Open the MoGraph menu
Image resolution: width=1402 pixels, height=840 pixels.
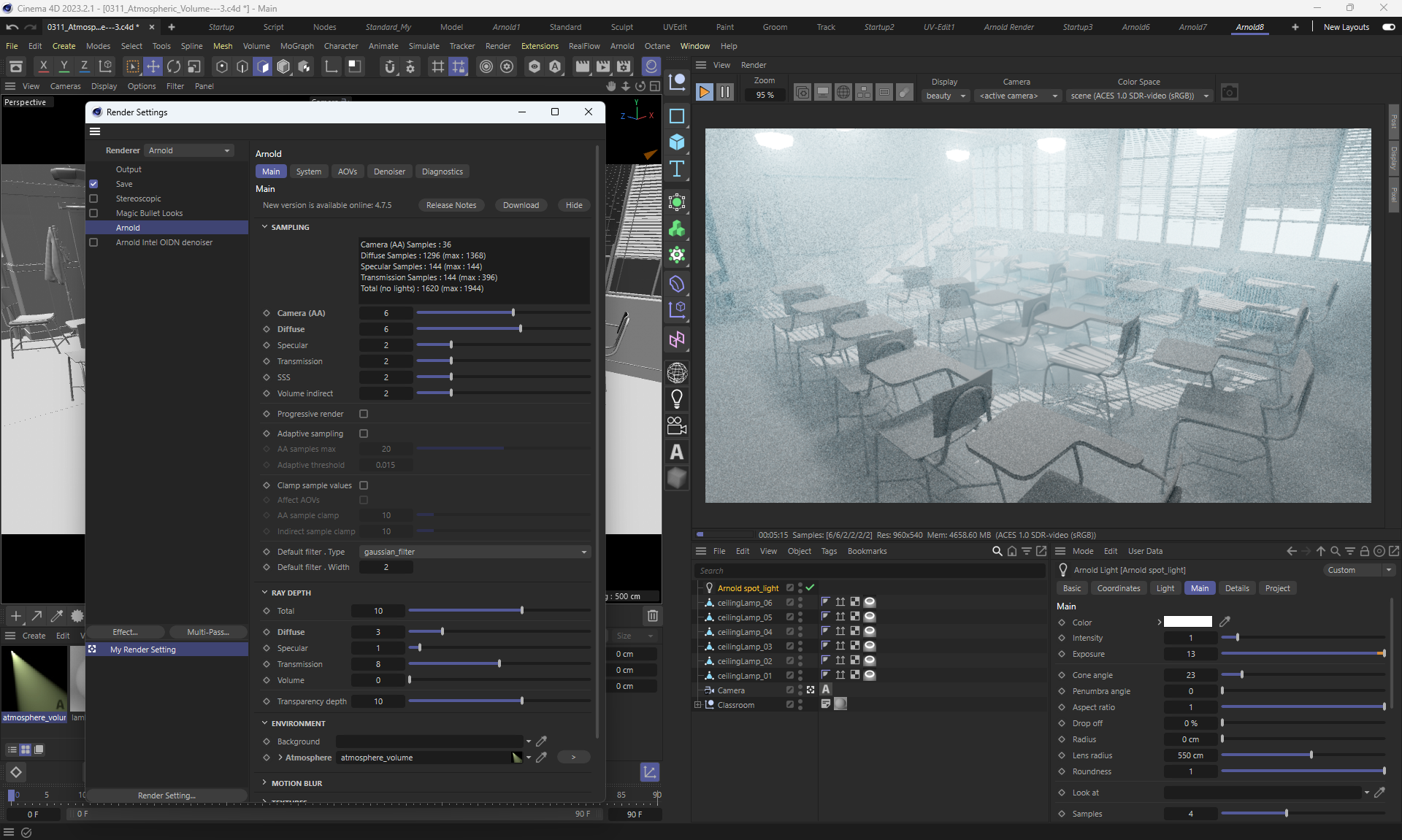296,46
